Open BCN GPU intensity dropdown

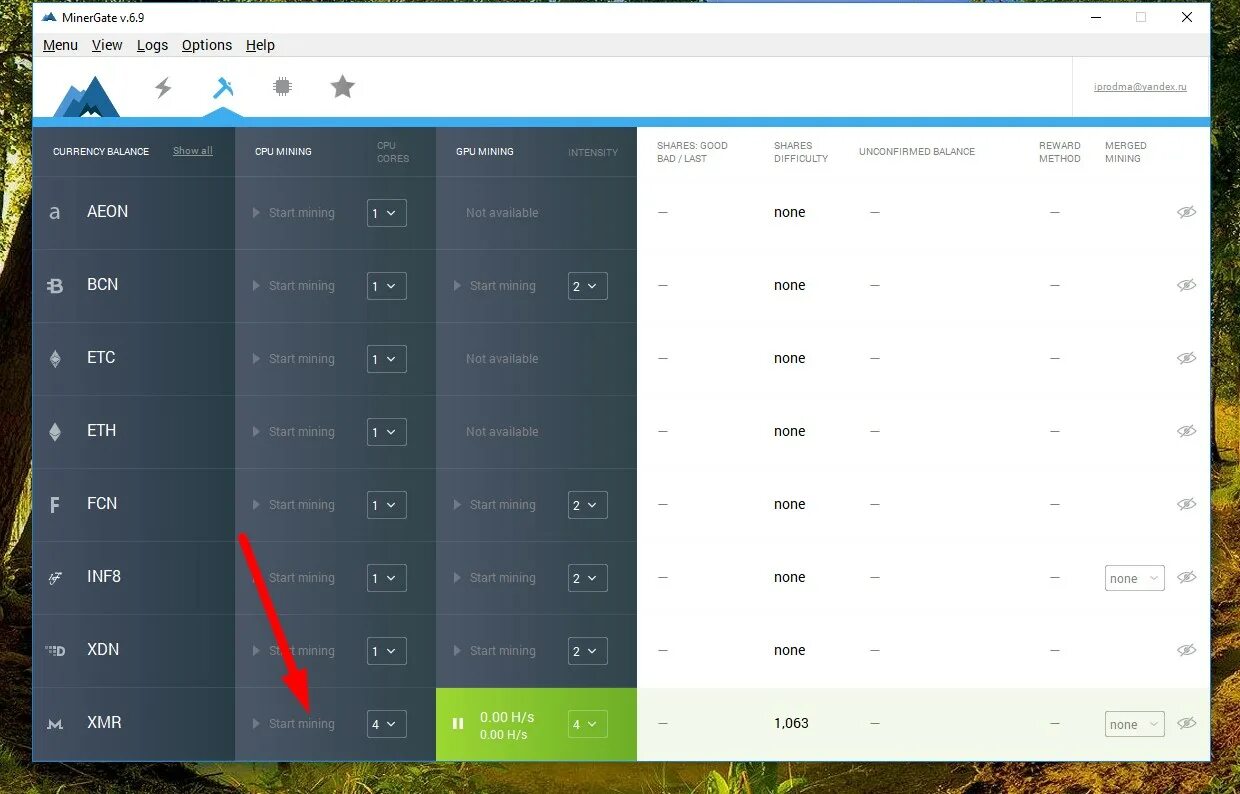[x=587, y=286]
